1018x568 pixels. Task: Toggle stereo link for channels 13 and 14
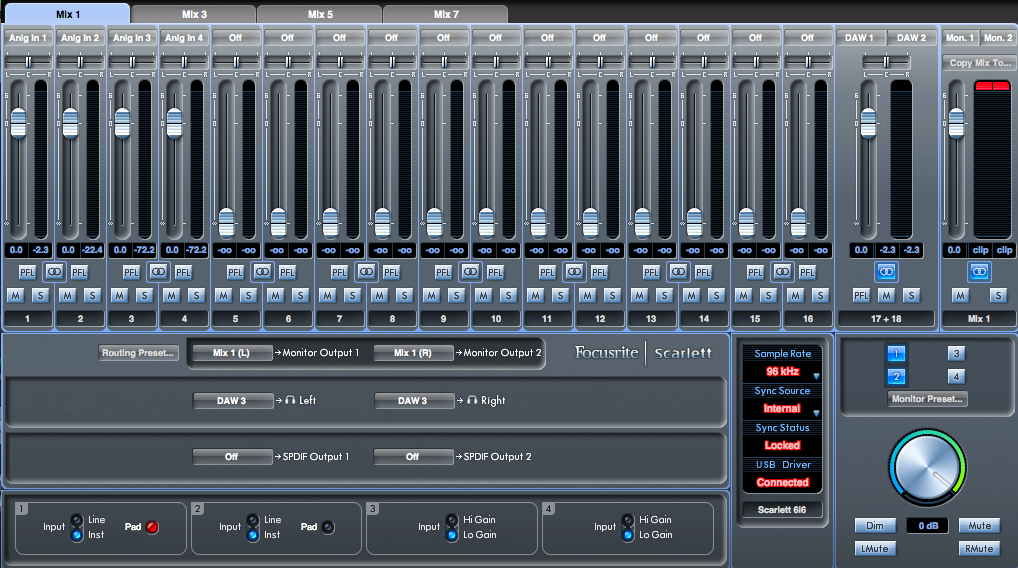point(678,271)
